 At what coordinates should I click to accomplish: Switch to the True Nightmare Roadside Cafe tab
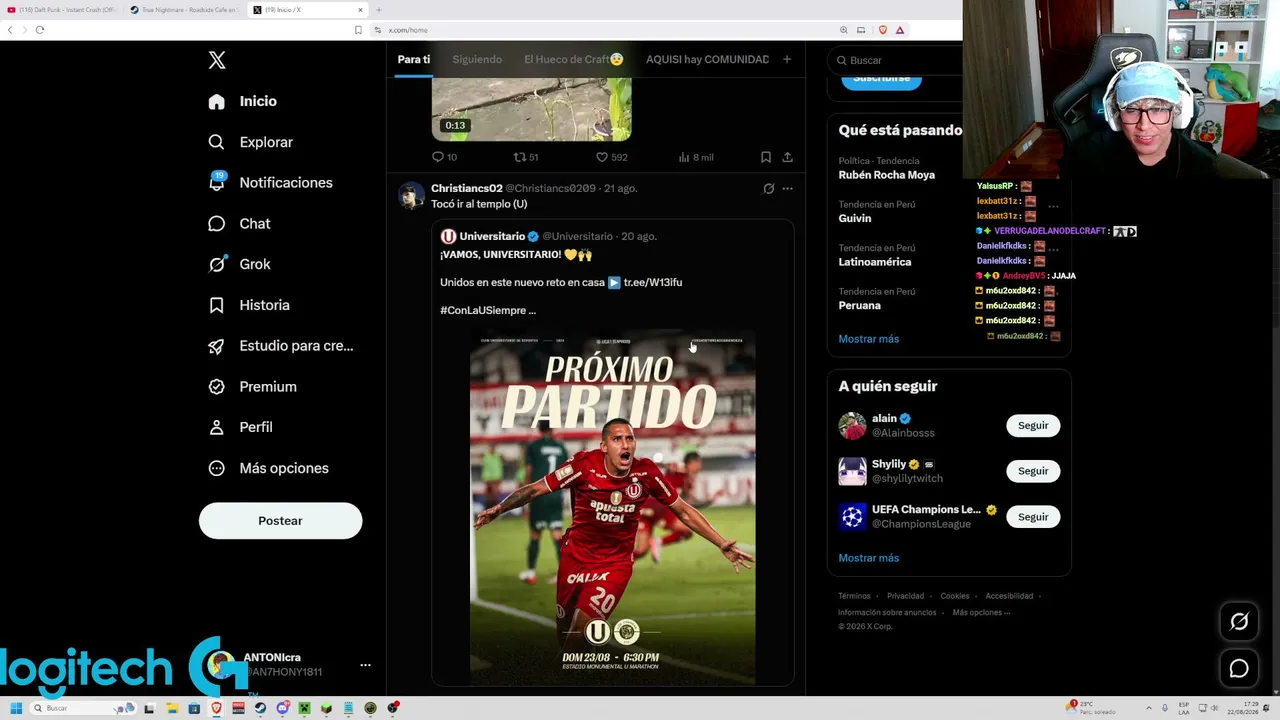(x=185, y=10)
